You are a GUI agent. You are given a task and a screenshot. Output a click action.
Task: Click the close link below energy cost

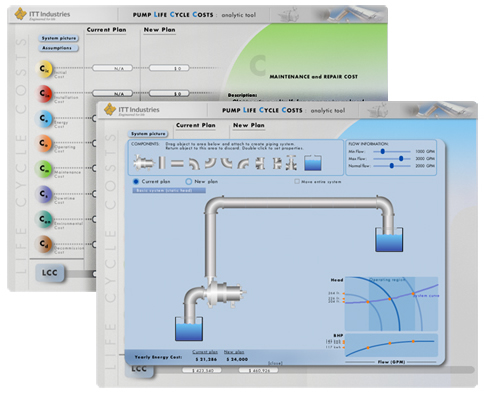276,363
